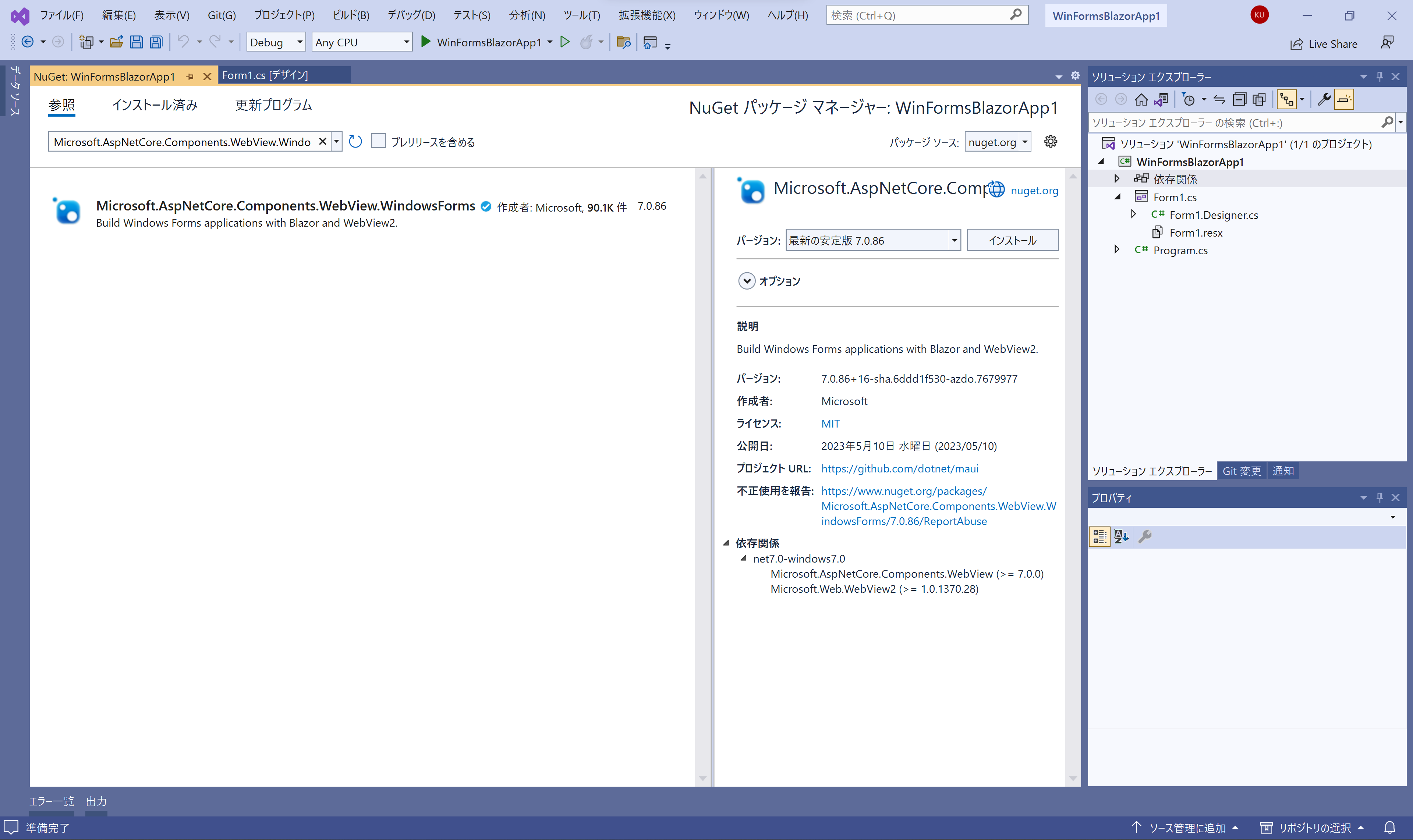Click alphabetical sort icon in Properties panel

click(1121, 536)
